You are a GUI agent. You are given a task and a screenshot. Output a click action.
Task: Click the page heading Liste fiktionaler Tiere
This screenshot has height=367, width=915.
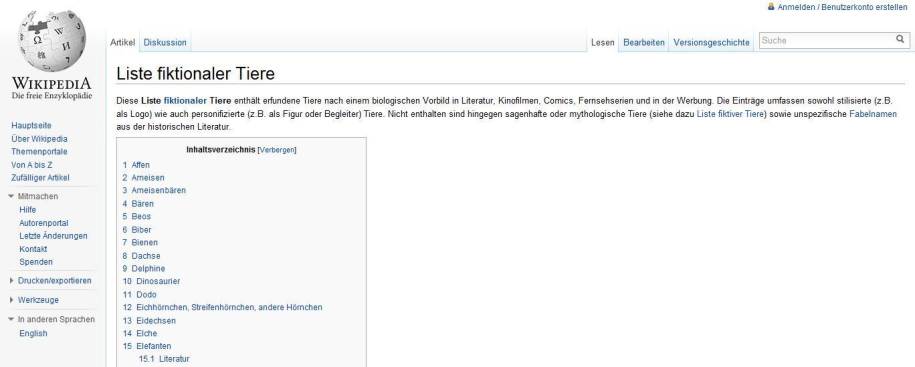point(195,74)
